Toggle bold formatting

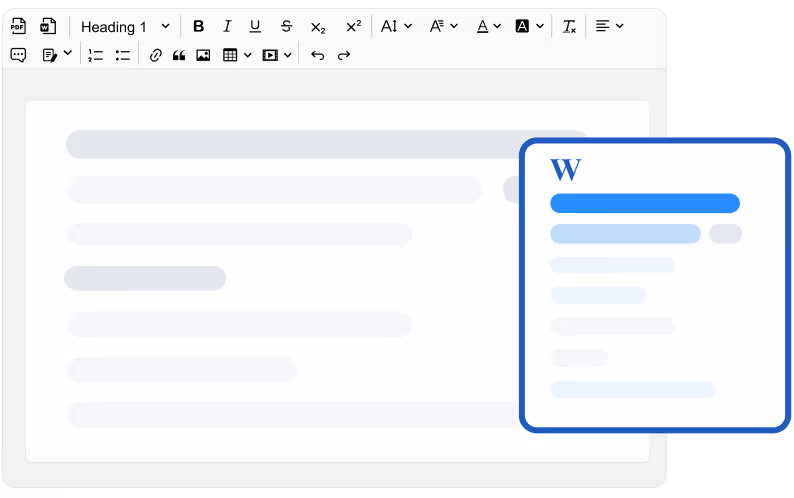[198, 27]
